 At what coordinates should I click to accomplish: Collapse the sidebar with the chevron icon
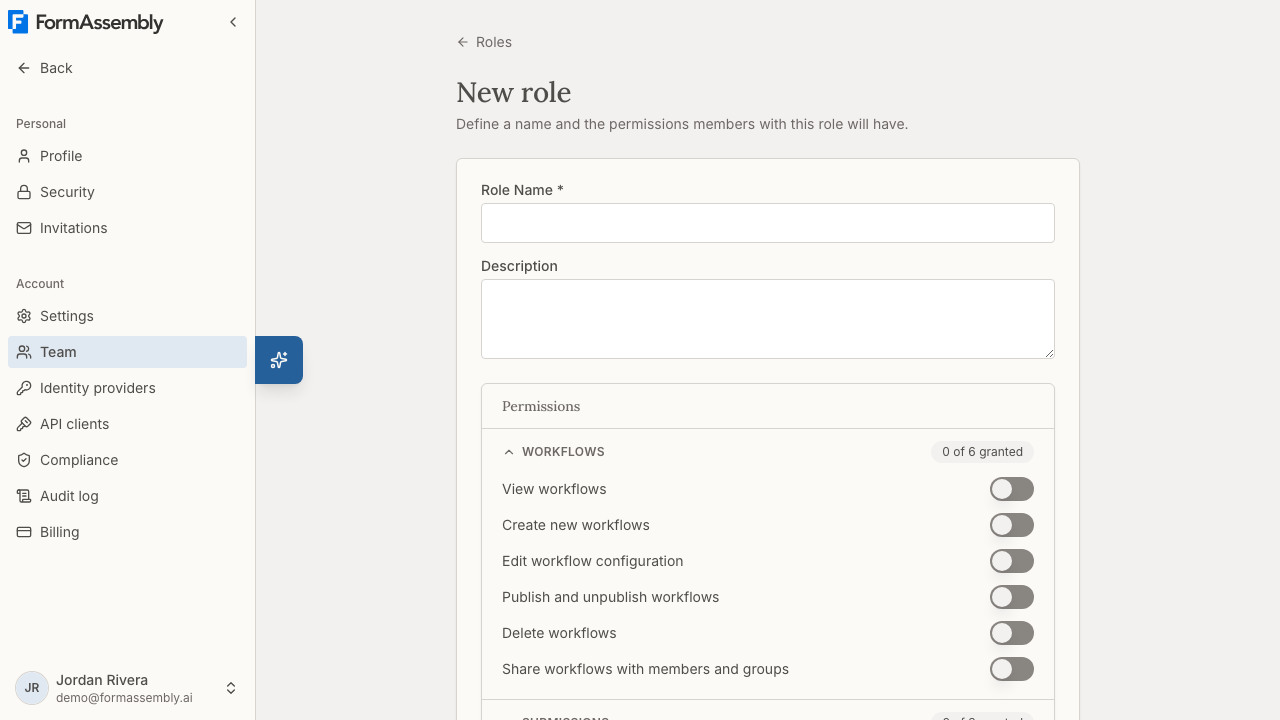[233, 22]
